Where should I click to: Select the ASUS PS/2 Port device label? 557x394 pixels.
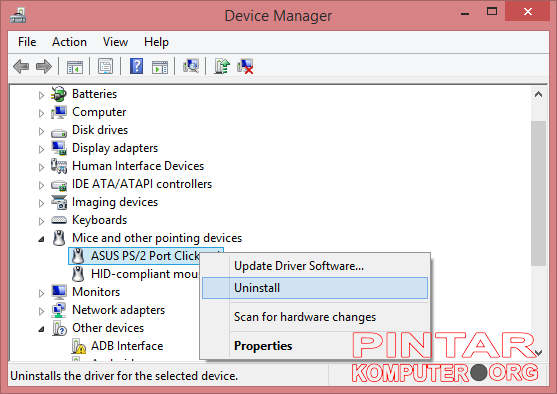[x=145, y=256]
